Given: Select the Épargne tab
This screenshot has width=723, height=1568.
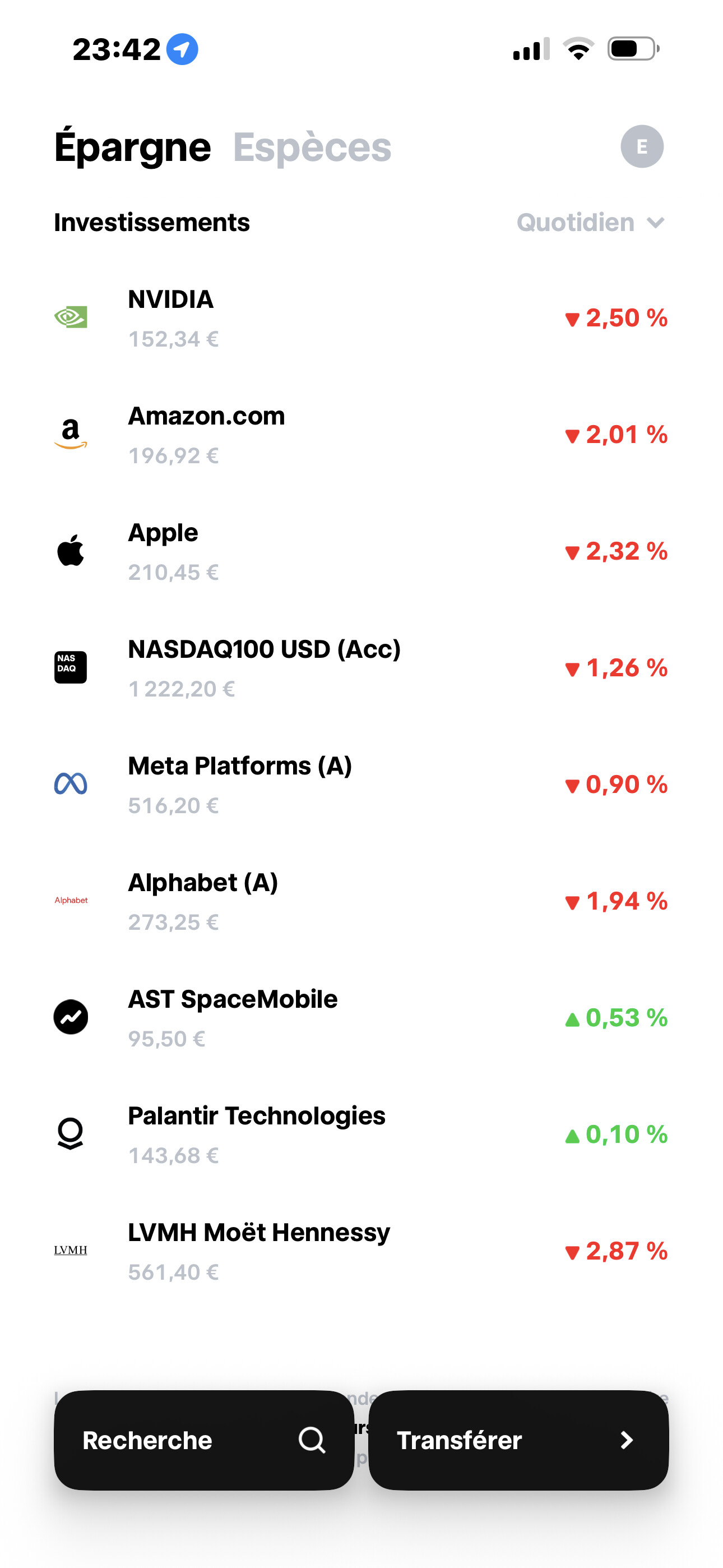Looking at the screenshot, I should coord(133,147).
